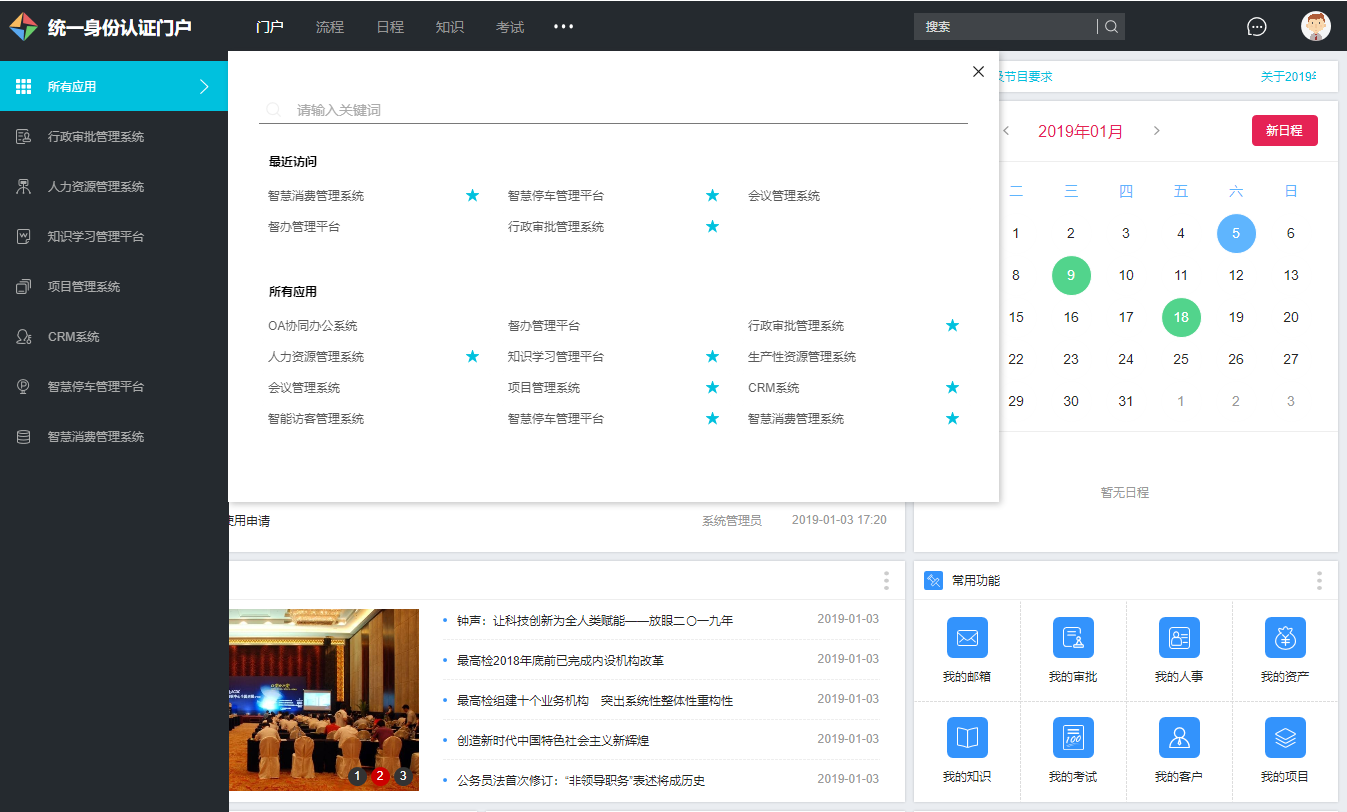
Task: Click the 行政审批管理系统 sidebar icon
Action: tap(24, 137)
